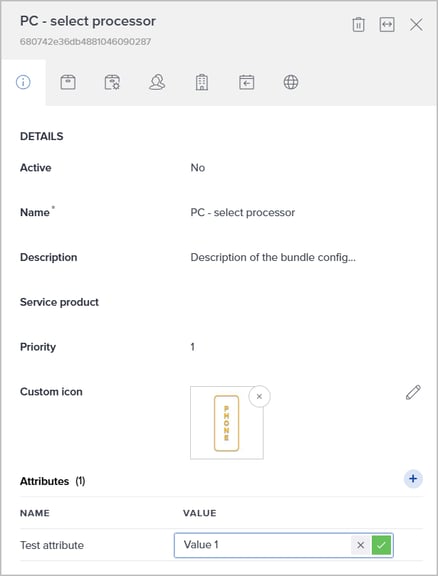Open the info details tab
Viewport: 438px width, 576px height.
tap(23, 82)
